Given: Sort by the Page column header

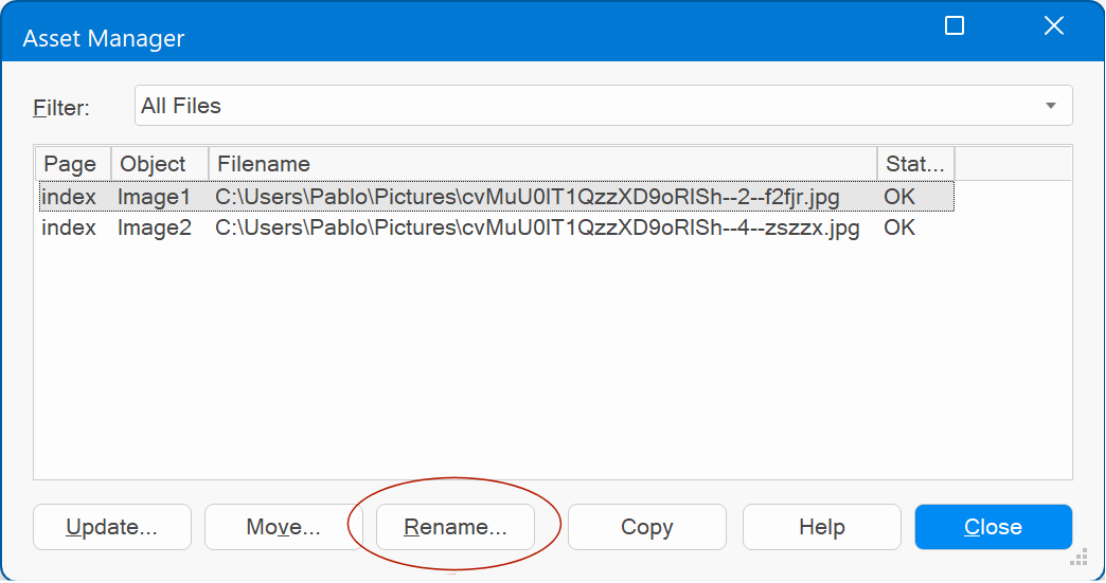Looking at the screenshot, I should tap(70, 164).
